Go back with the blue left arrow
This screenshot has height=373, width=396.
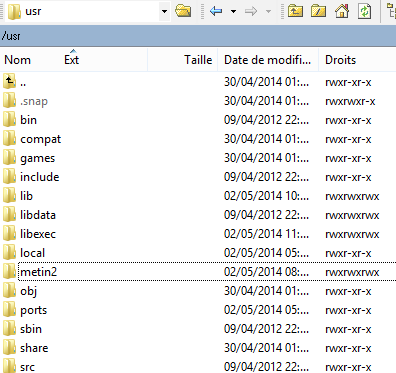(x=216, y=11)
